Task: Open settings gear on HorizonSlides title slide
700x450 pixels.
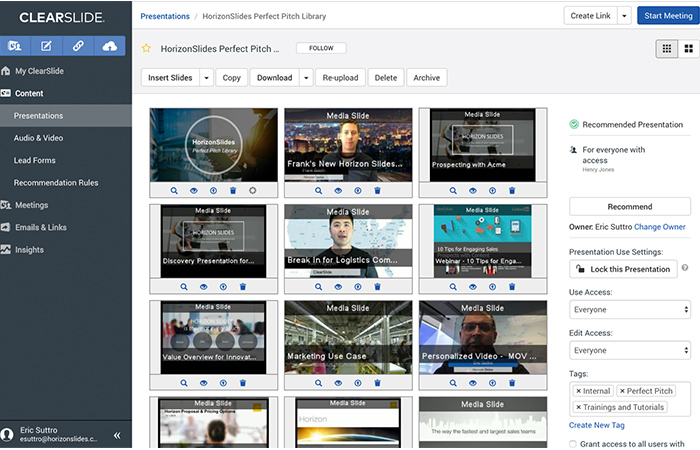Action: (253, 191)
